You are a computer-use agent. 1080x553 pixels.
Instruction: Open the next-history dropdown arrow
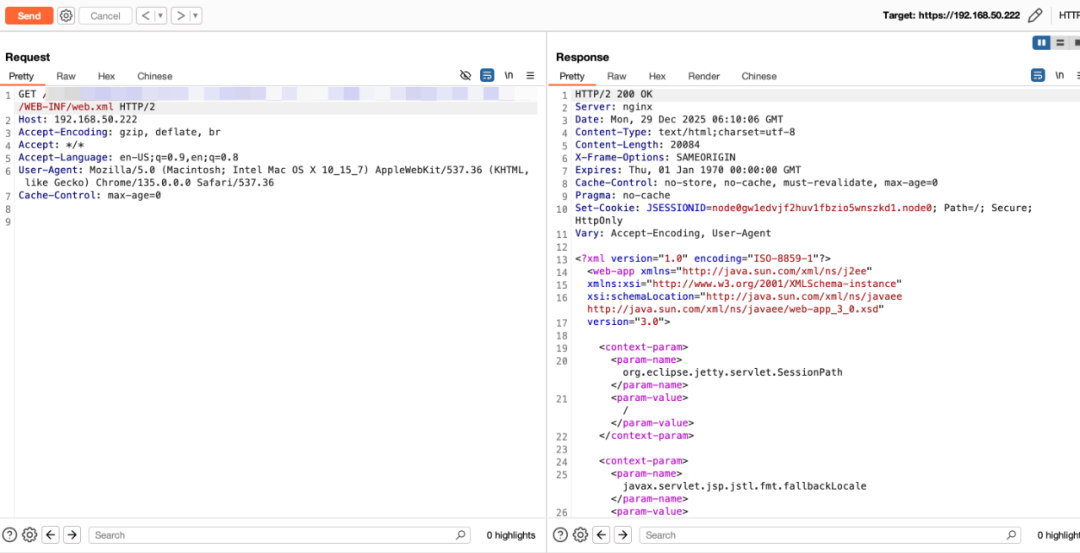196,16
